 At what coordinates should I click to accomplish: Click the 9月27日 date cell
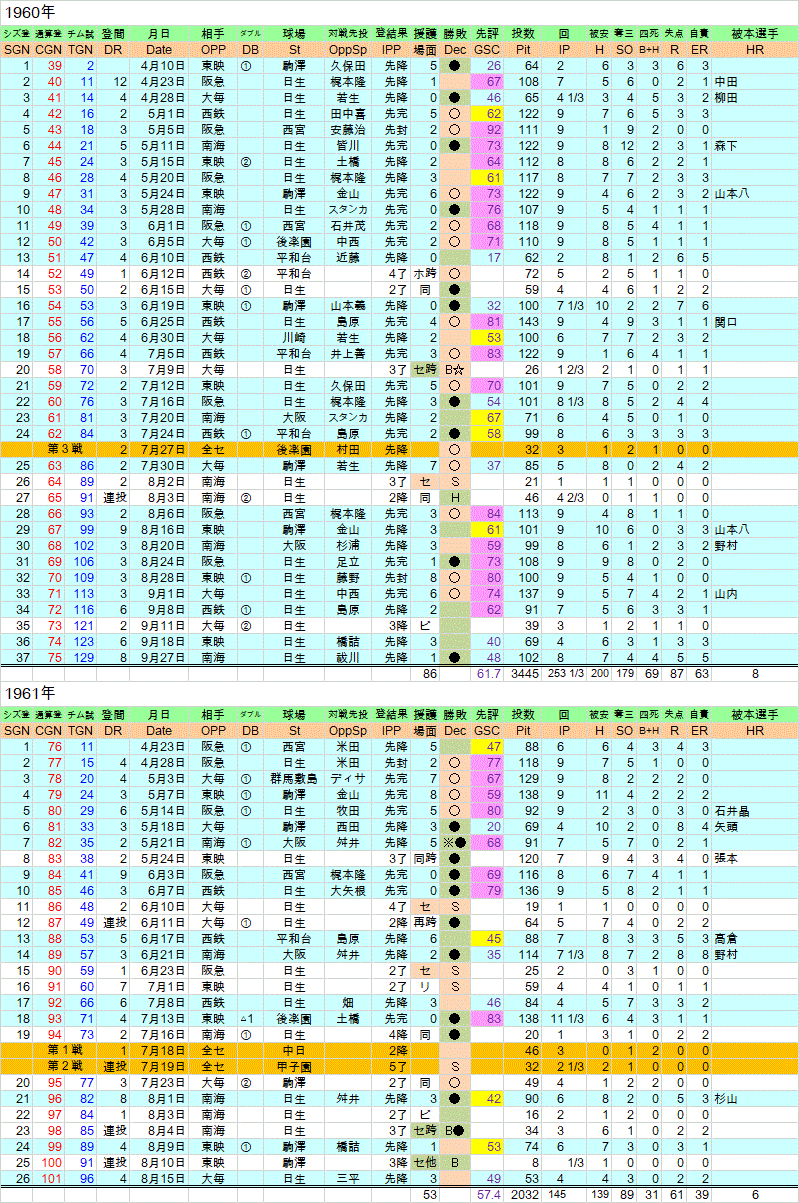158,658
